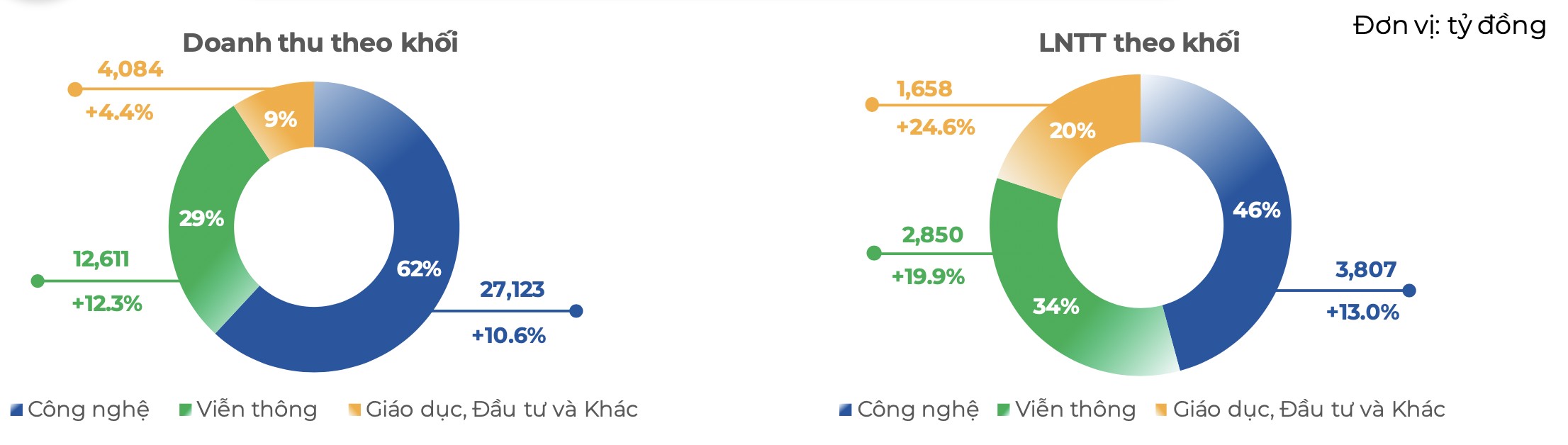
Task: Select the 34% green segment of LNTT donut
Action: [x=1056, y=305]
